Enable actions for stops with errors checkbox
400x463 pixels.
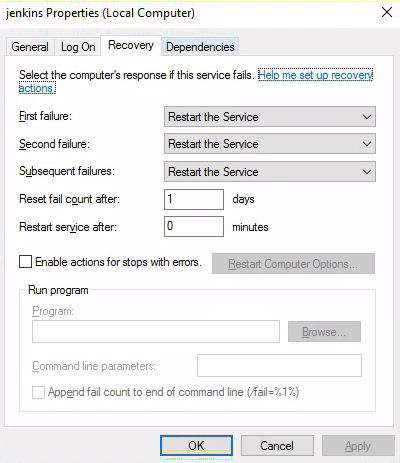(25, 262)
